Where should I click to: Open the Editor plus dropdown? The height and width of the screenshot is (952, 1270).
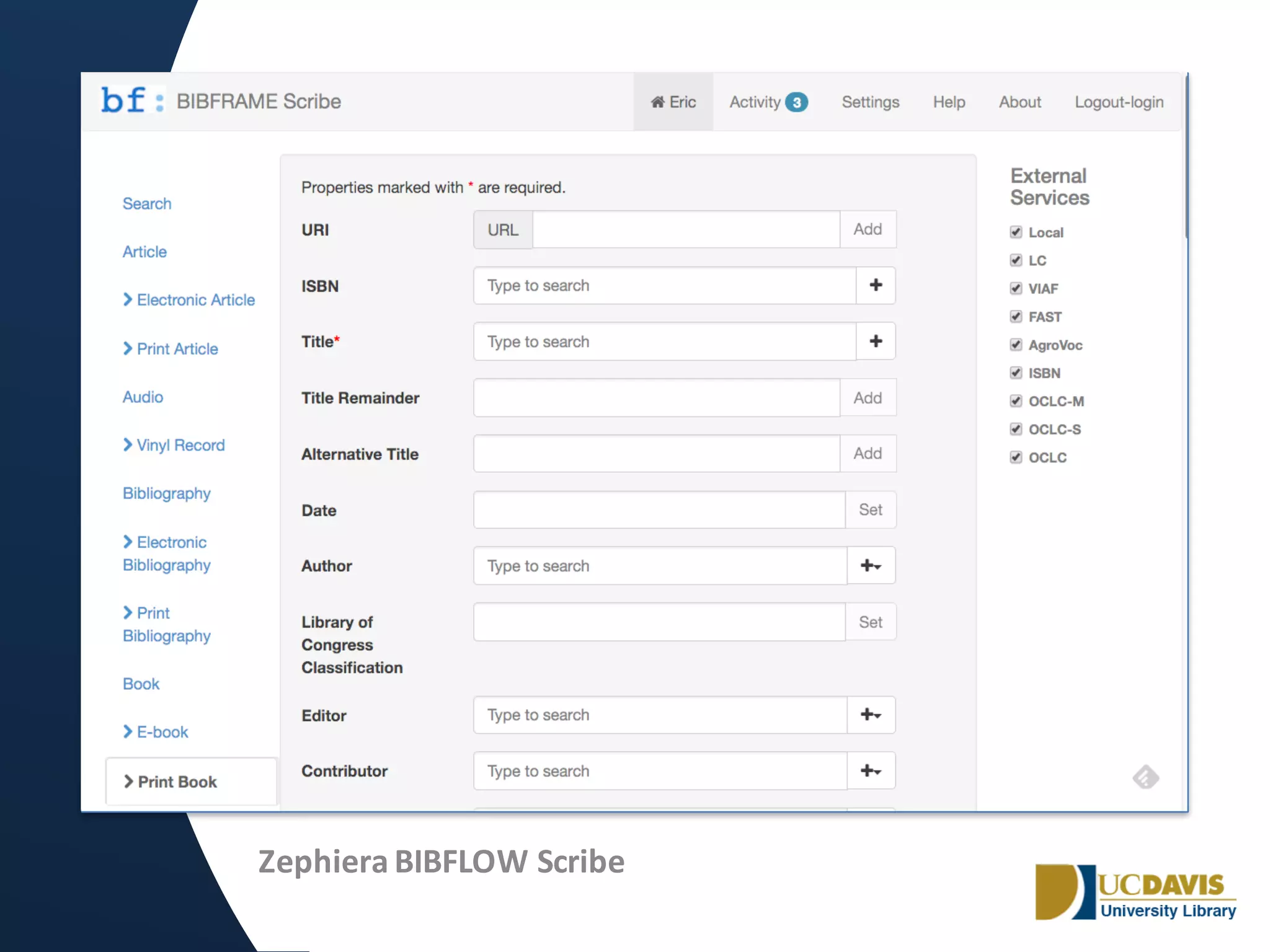[871, 715]
